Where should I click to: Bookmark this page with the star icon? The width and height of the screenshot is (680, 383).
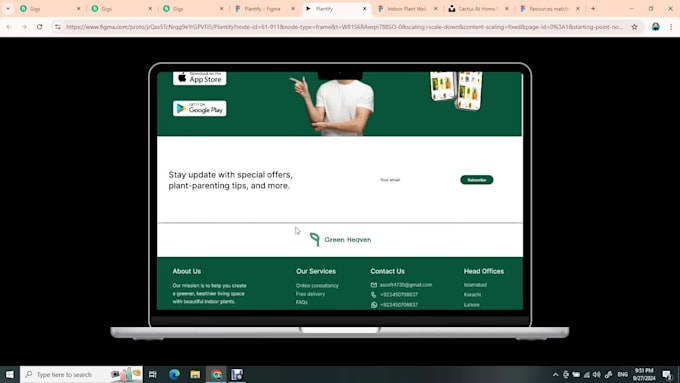pyautogui.click(x=634, y=27)
